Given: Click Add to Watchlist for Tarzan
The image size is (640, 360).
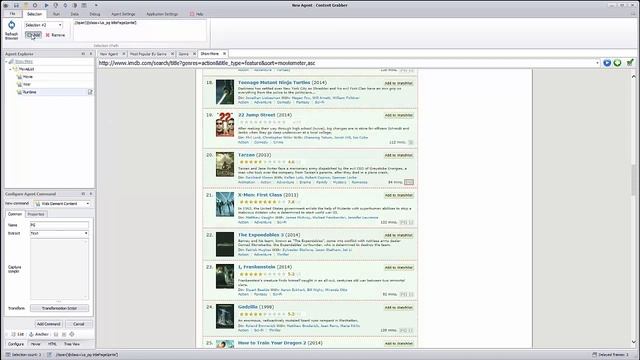Looking at the screenshot, I should coord(399,156).
